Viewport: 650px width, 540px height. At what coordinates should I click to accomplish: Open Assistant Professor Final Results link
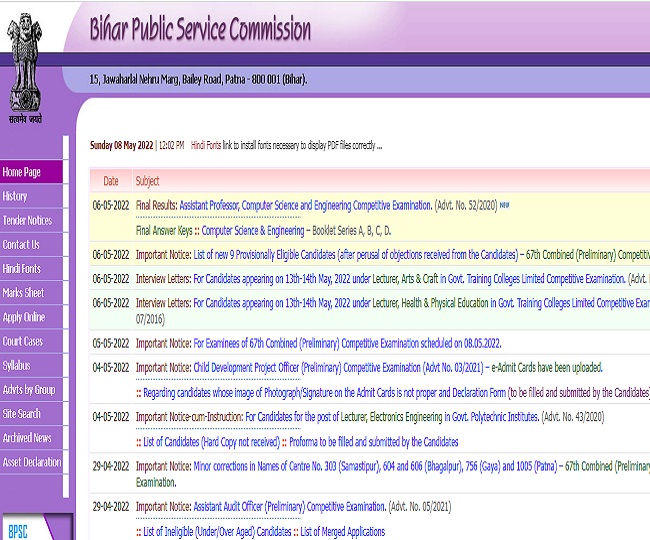pyautogui.click(x=306, y=204)
